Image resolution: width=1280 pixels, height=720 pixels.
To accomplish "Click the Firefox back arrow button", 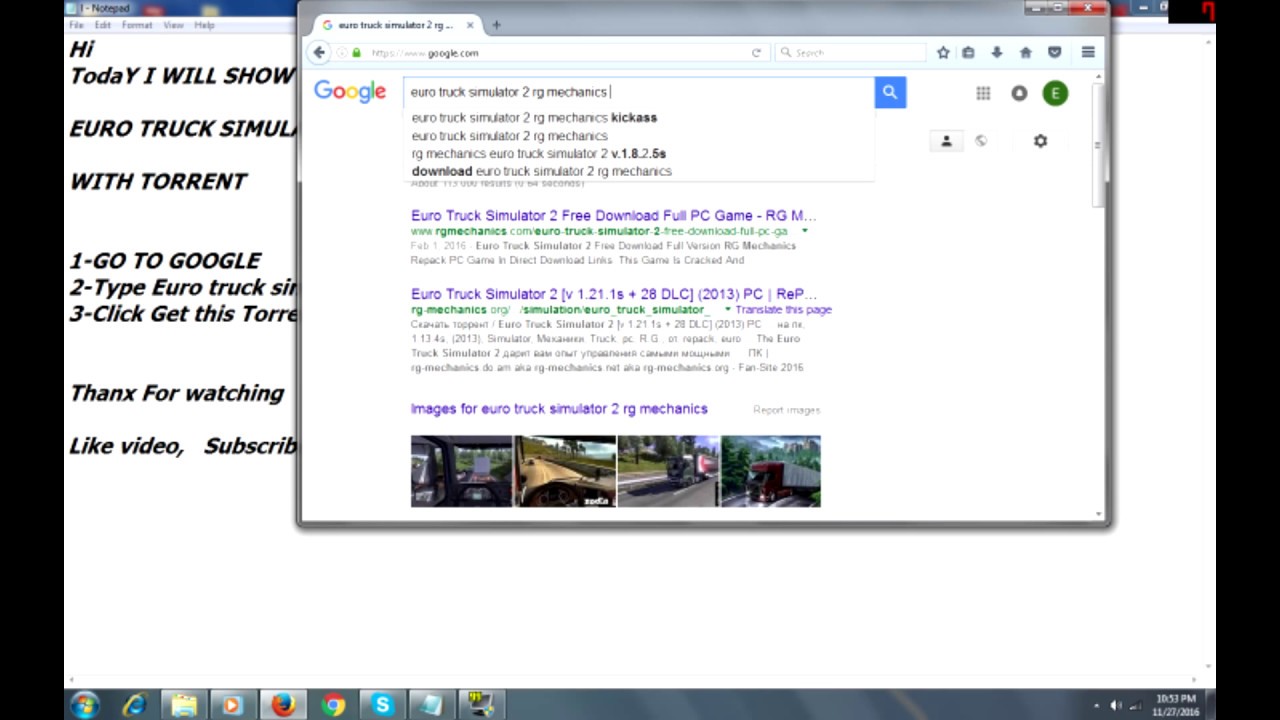I will [x=319, y=52].
